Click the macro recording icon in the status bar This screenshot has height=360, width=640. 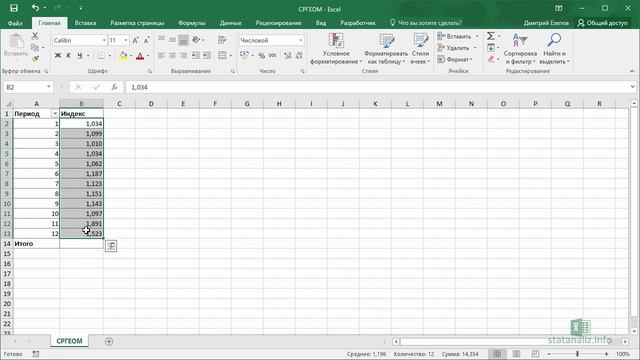[36, 354]
